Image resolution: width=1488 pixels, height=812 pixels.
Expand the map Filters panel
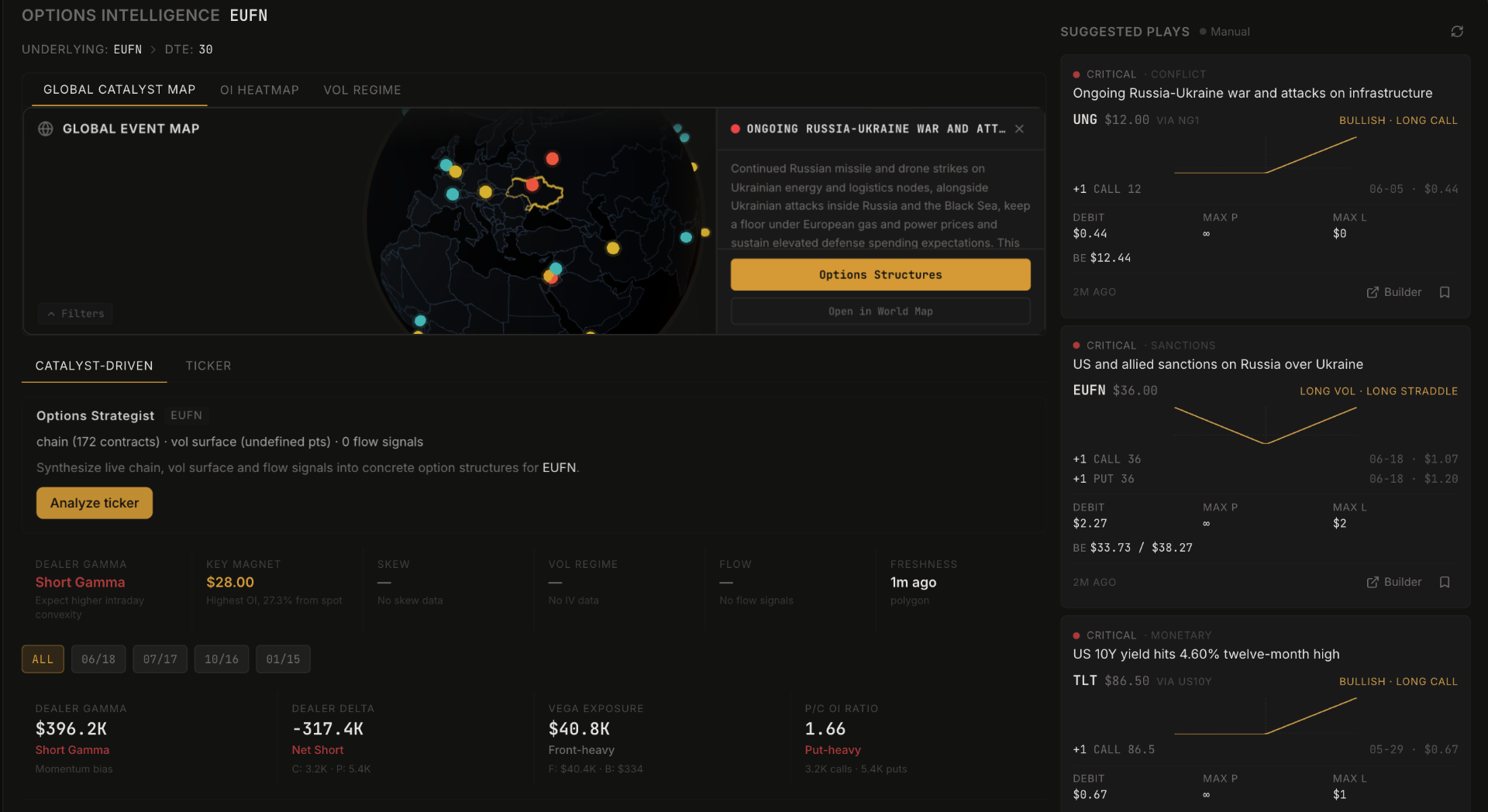(76, 313)
